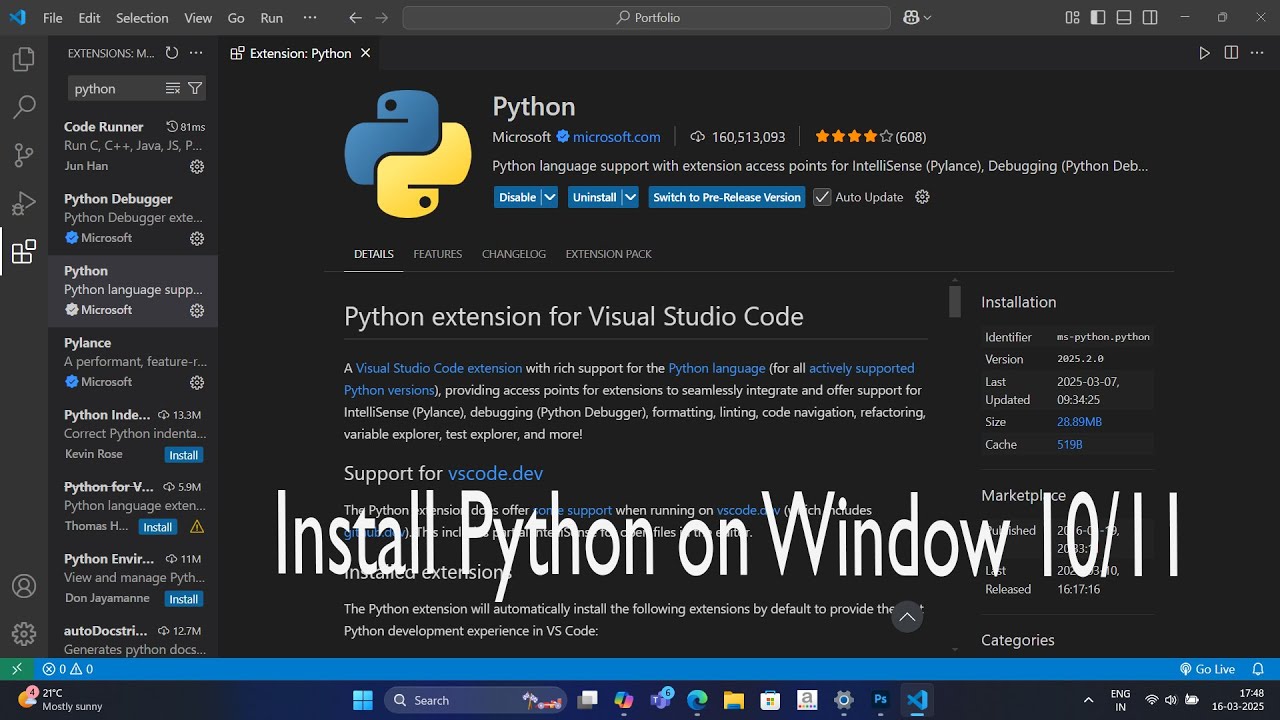Show errors and warnings in status bar
The image size is (1280, 720).
[68, 669]
